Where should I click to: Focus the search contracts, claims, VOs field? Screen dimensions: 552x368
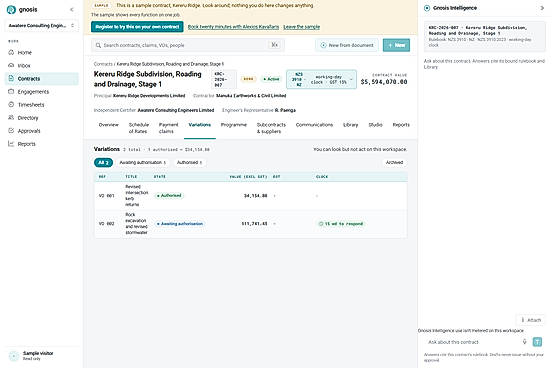click(188, 45)
